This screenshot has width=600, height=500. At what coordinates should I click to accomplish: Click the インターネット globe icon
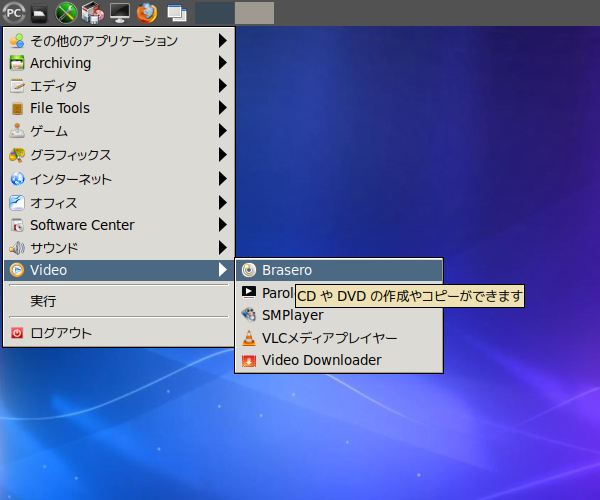(x=17, y=179)
